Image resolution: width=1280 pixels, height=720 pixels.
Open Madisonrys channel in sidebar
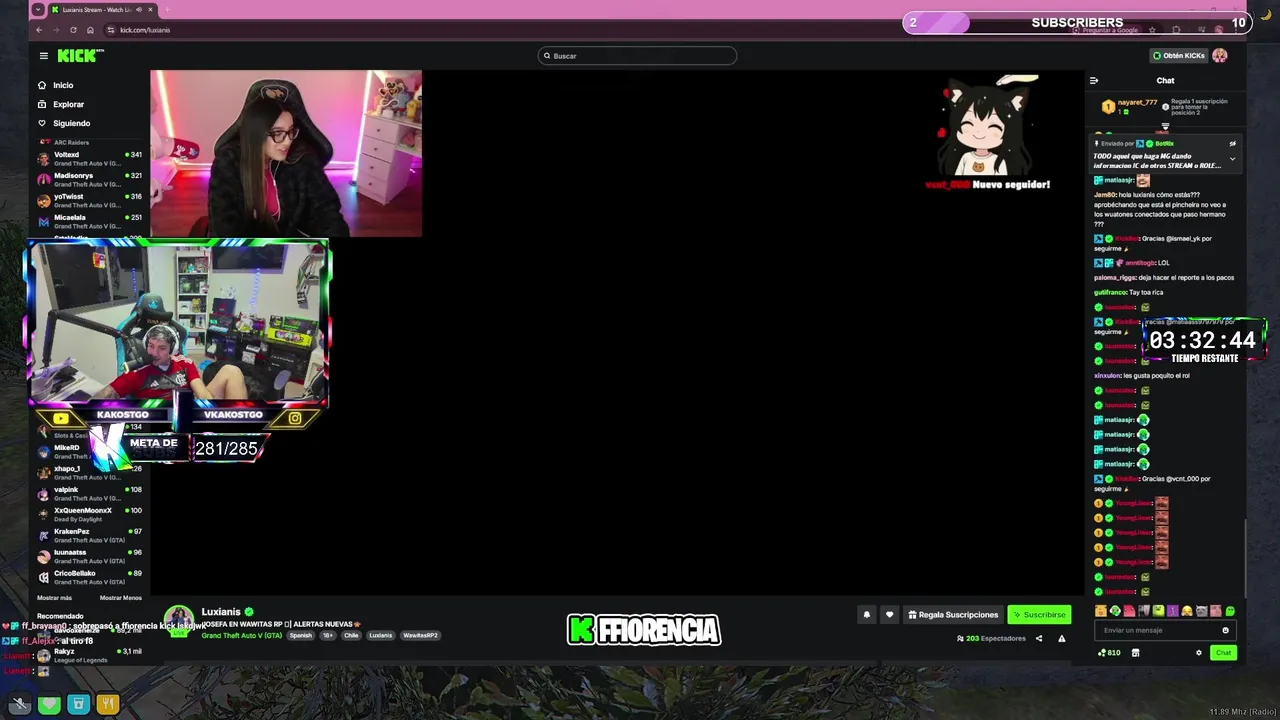pos(90,179)
